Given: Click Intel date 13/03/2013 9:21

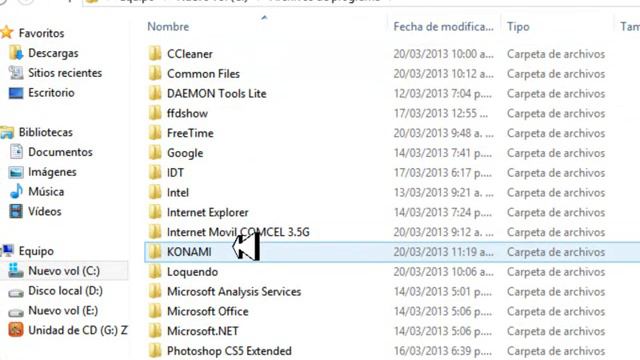Looking at the screenshot, I should 443,193.
